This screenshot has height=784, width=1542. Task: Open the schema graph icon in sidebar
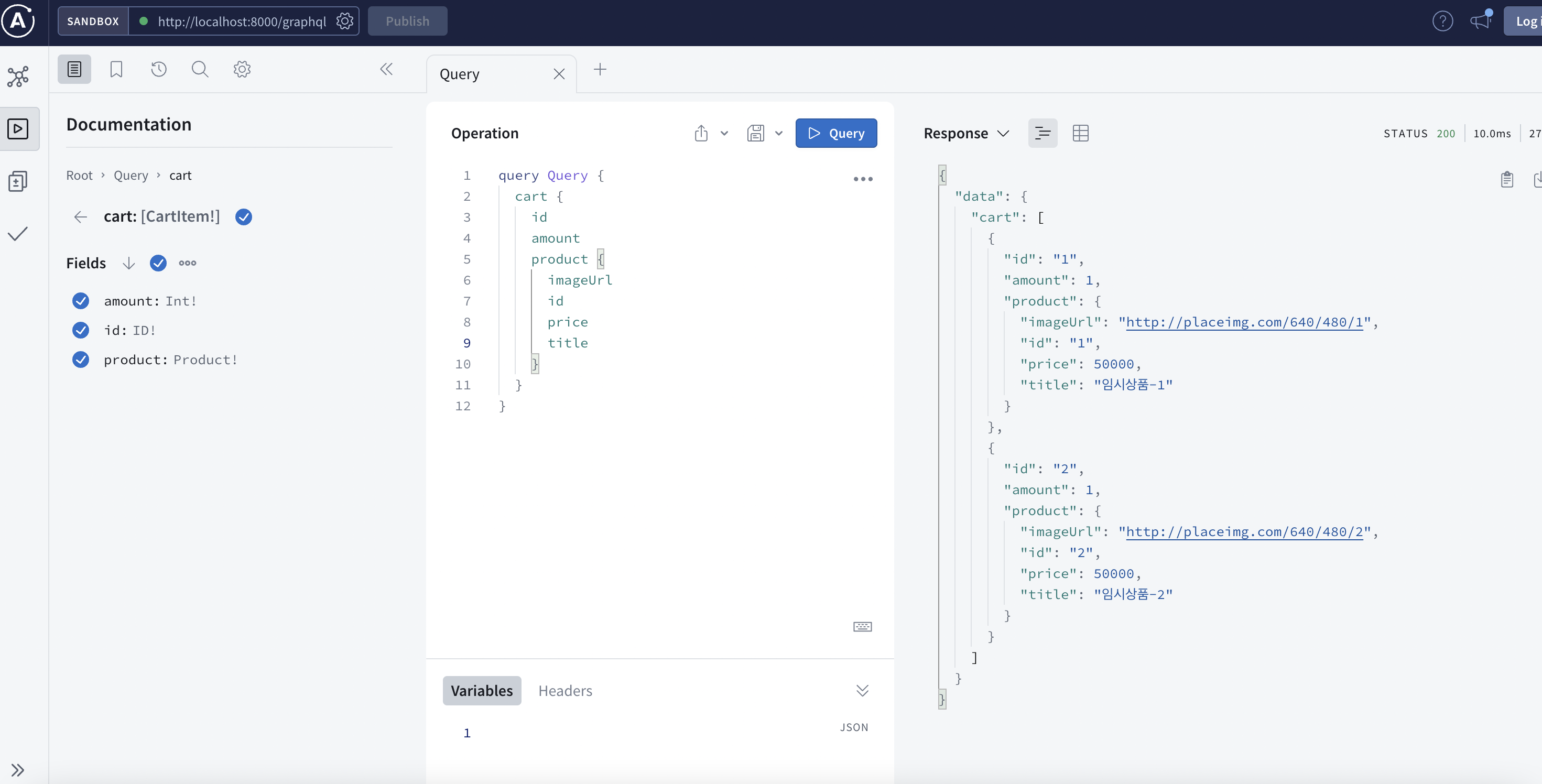(18, 77)
